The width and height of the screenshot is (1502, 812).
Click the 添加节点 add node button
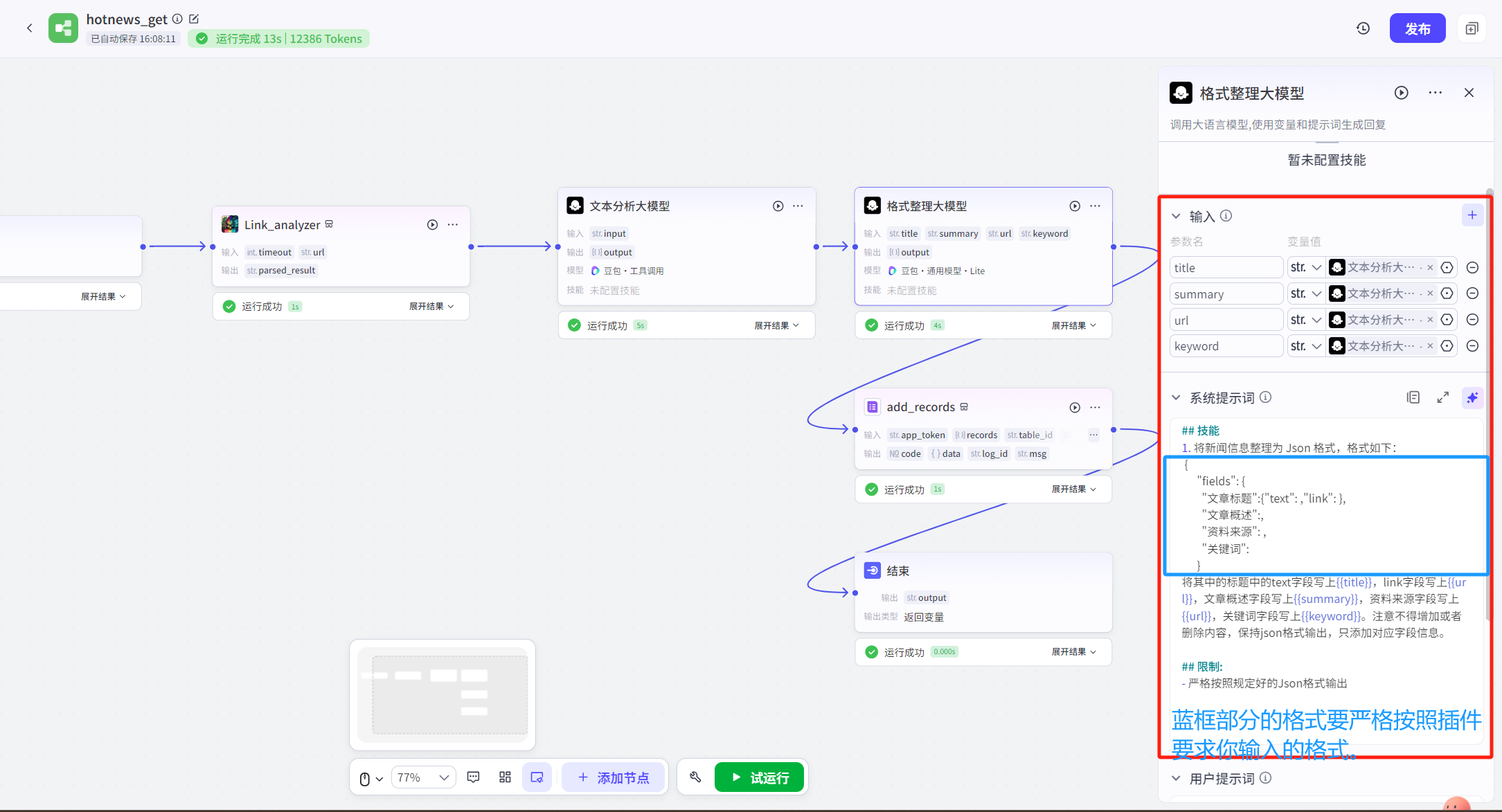[x=613, y=777]
